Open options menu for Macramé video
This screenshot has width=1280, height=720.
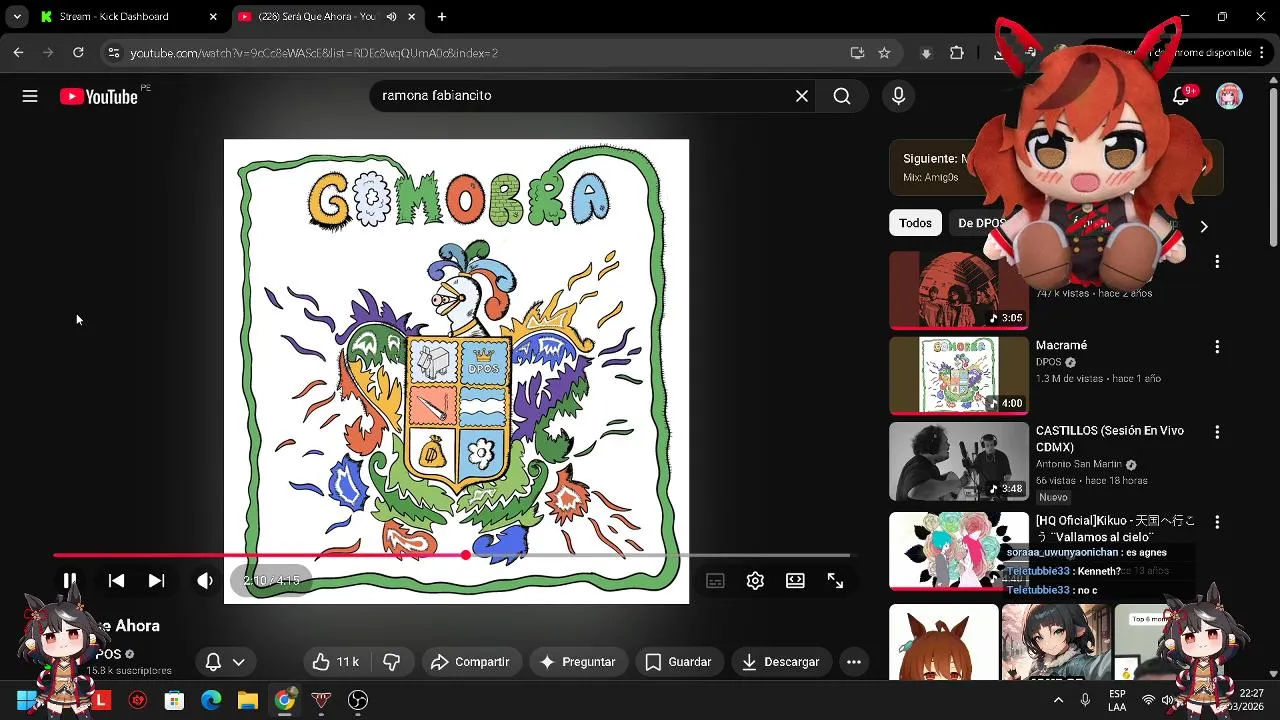tap(1217, 347)
